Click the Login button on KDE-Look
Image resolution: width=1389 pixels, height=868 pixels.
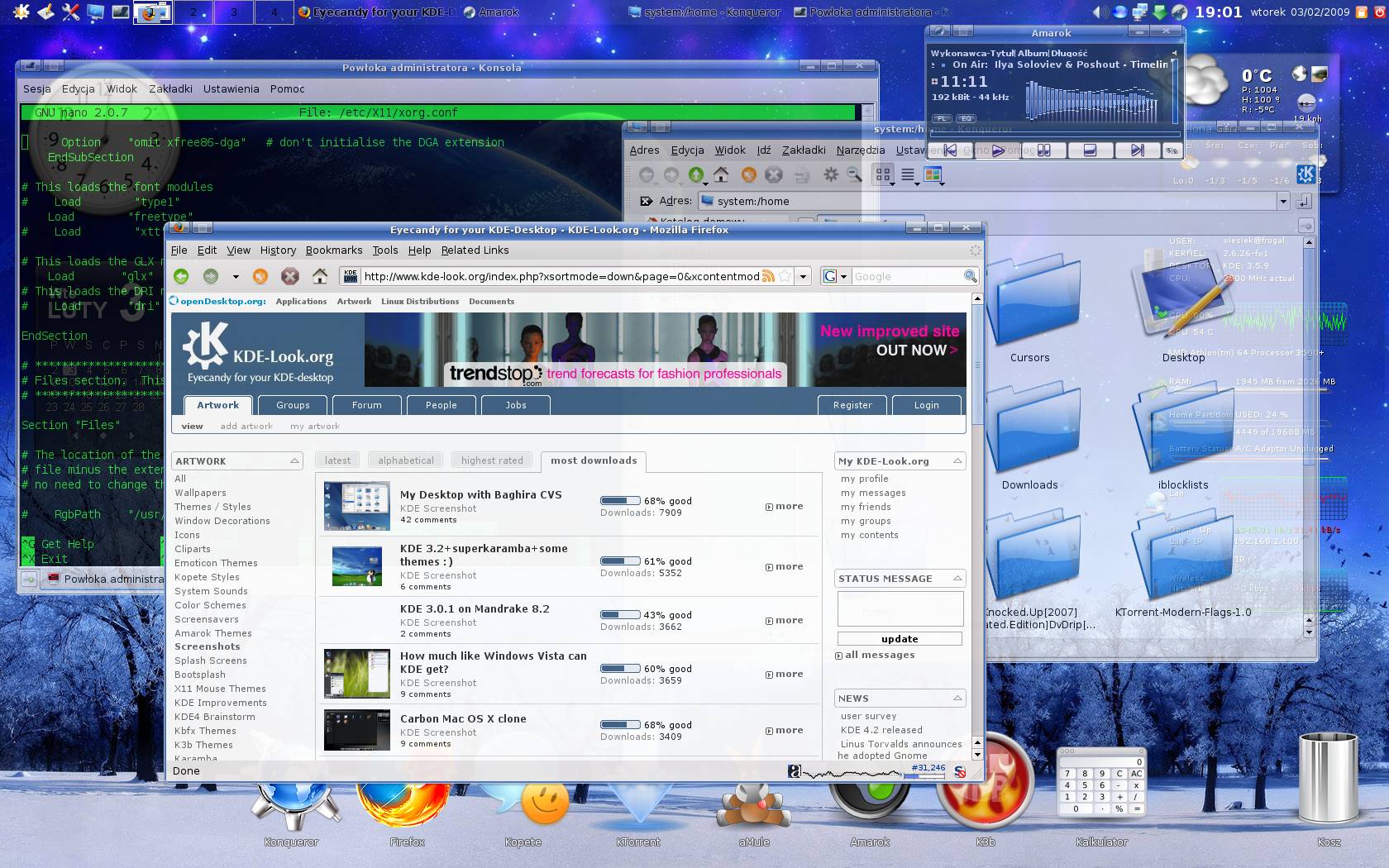click(x=926, y=405)
